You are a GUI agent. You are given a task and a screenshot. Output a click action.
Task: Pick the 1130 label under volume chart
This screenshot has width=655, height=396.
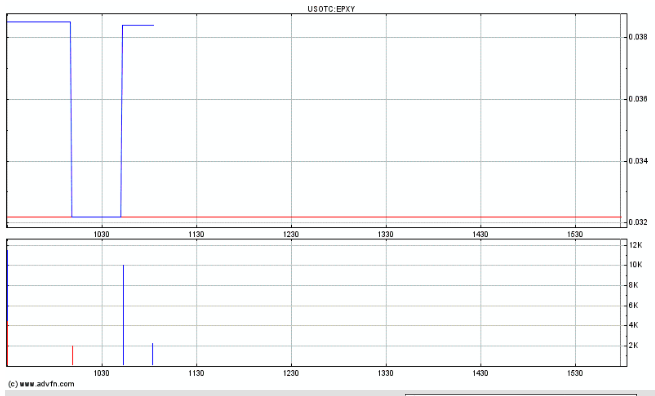coord(196,373)
